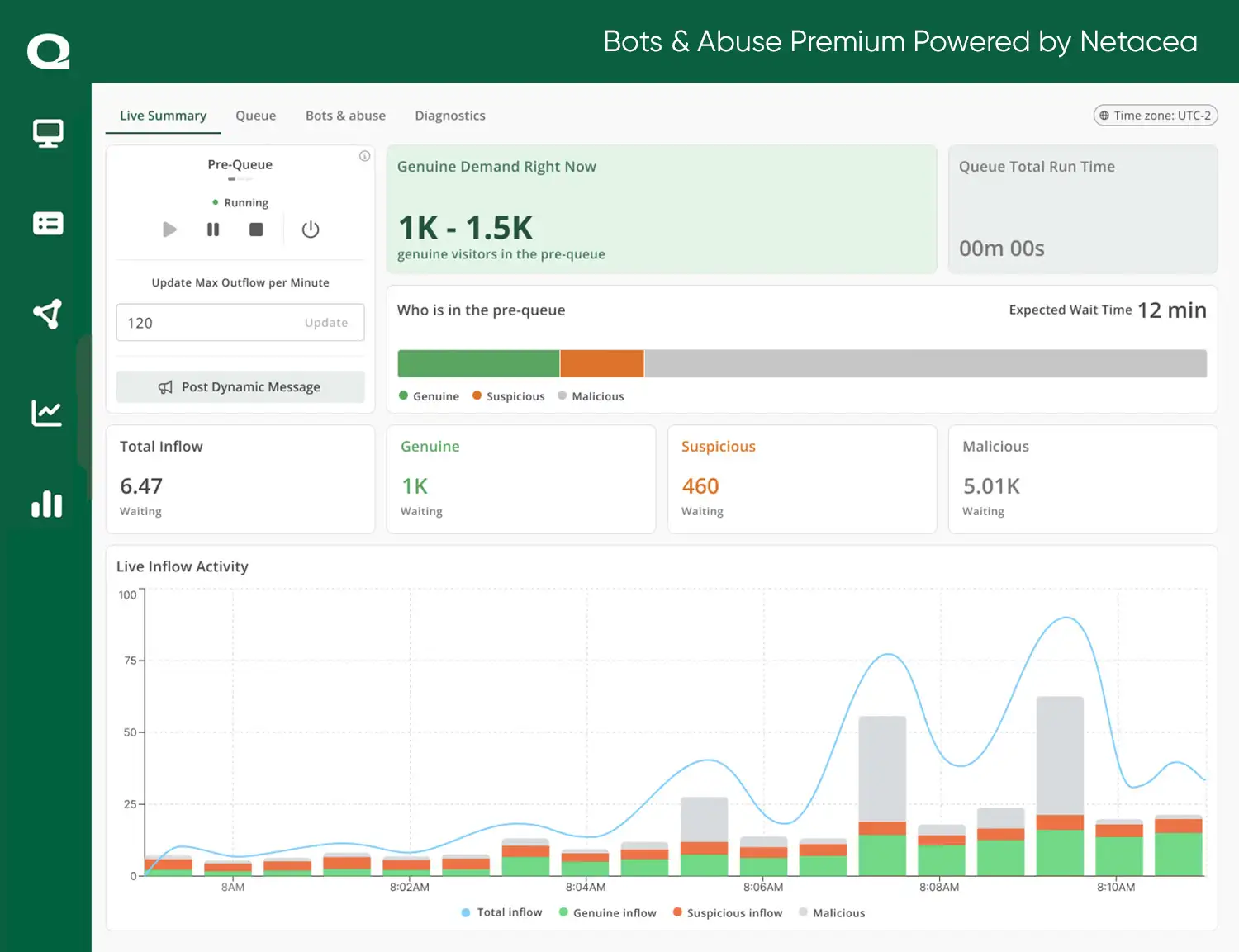This screenshot has width=1239, height=952.
Task: Switch to Live Summary tab
Action: 163,116
